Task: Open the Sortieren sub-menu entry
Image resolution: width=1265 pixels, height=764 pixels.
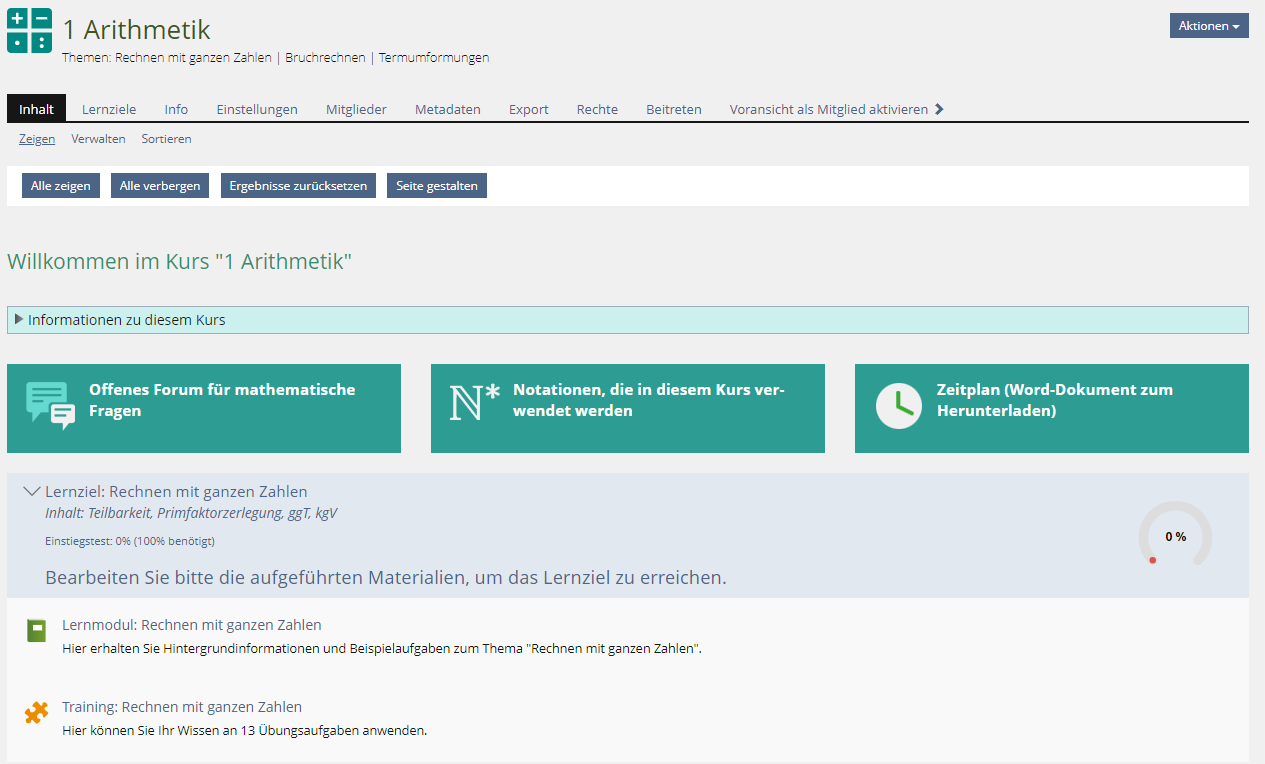Action: pos(165,138)
